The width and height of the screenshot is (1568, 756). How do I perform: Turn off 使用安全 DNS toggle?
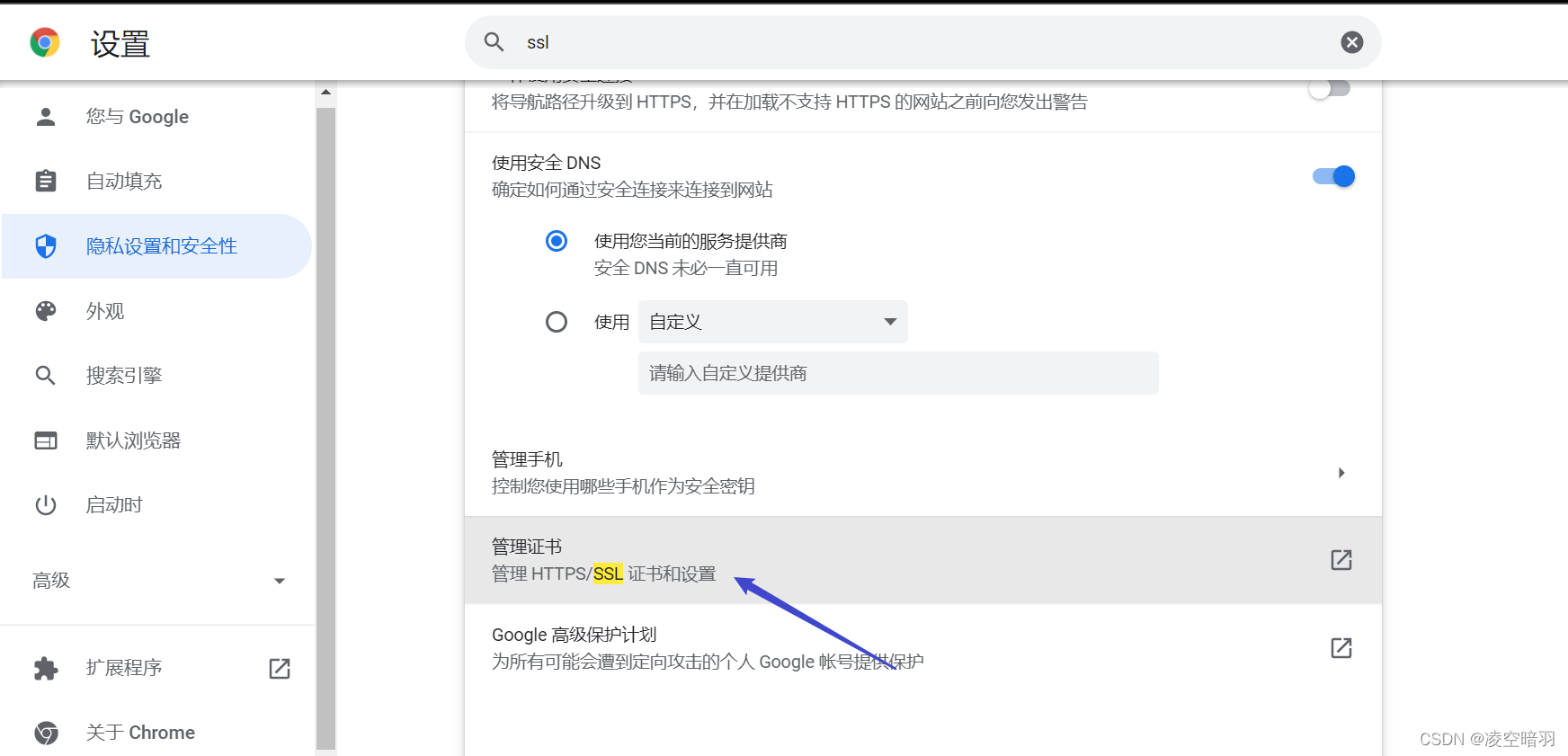pyautogui.click(x=1333, y=176)
